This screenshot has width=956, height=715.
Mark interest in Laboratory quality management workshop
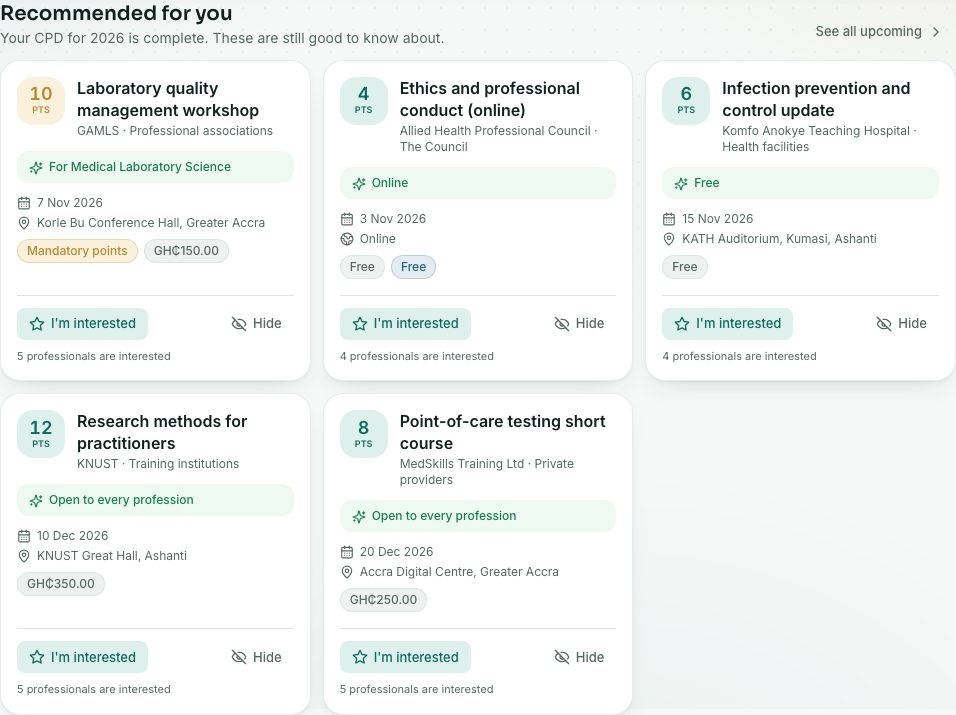coord(82,324)
